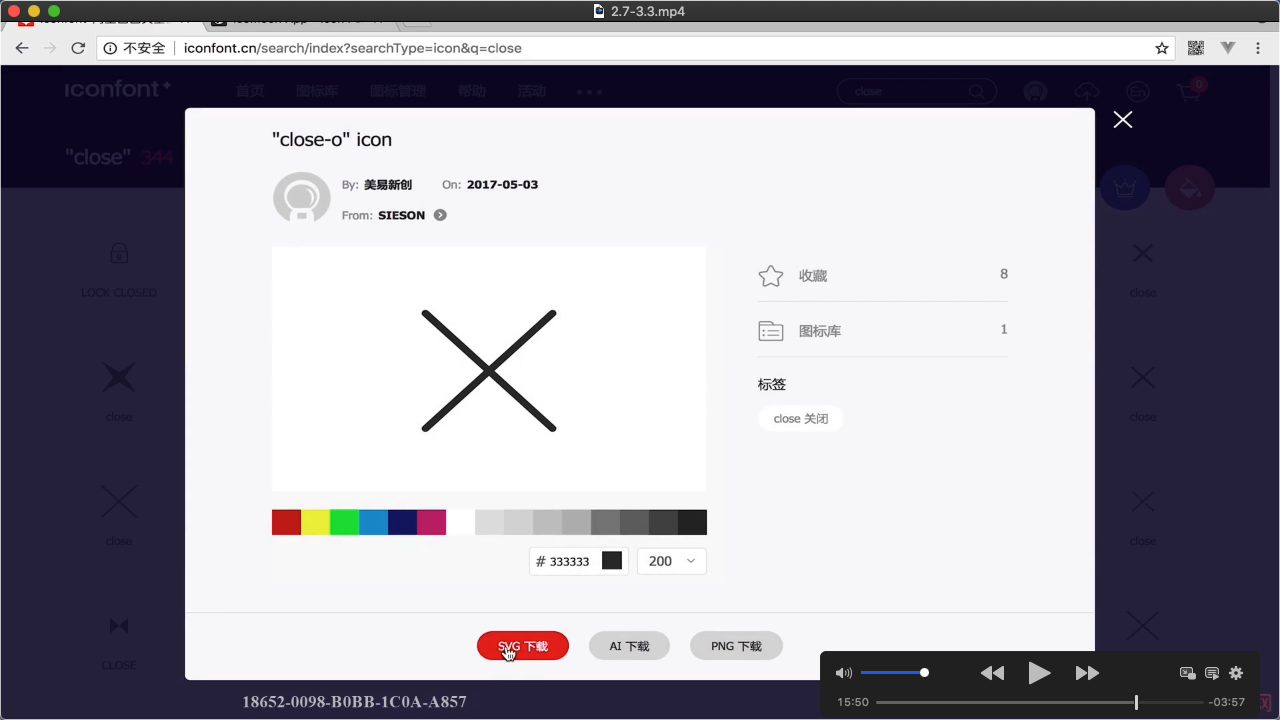
Task: Open the player settings gear
Action: click(1236, 673)
